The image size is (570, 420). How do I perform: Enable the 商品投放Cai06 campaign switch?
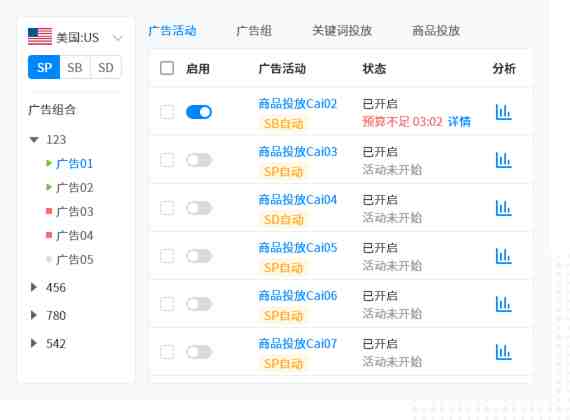199,304
